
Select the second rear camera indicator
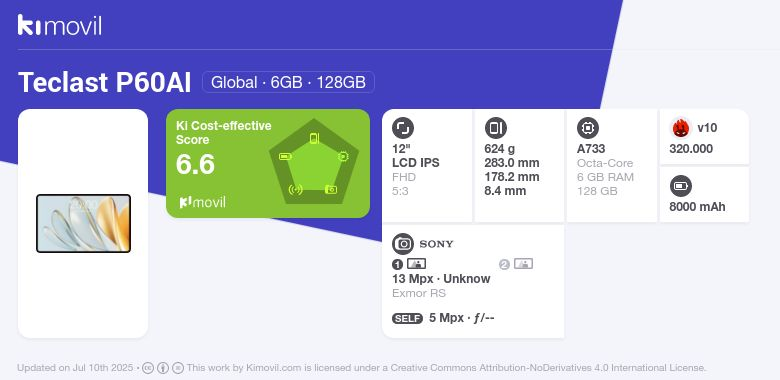click(516, 264)
